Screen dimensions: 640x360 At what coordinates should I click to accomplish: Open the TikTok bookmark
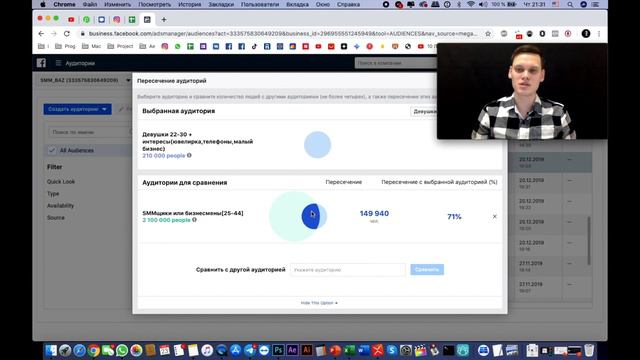click(x=254, y=47)
